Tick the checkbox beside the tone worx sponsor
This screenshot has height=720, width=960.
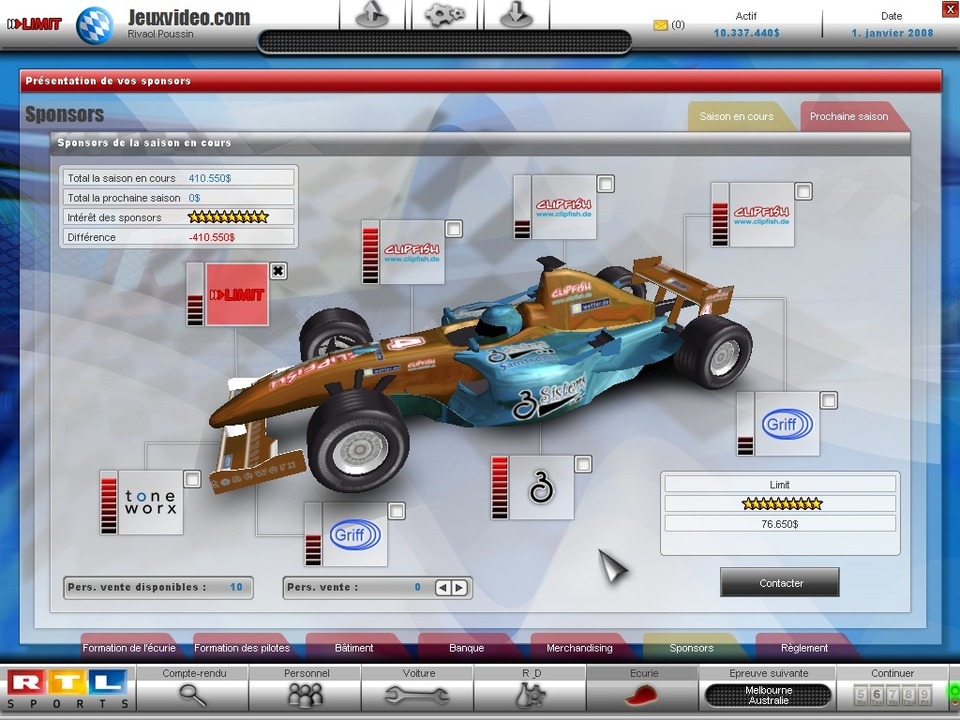(192, 480)
